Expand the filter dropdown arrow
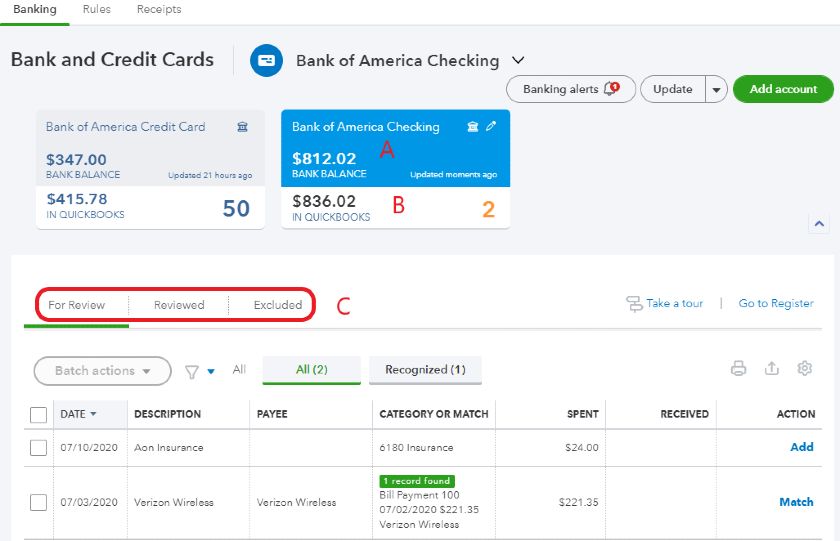Screen dimensions: 840x541 pyautogui.click(x=211, y=371)
